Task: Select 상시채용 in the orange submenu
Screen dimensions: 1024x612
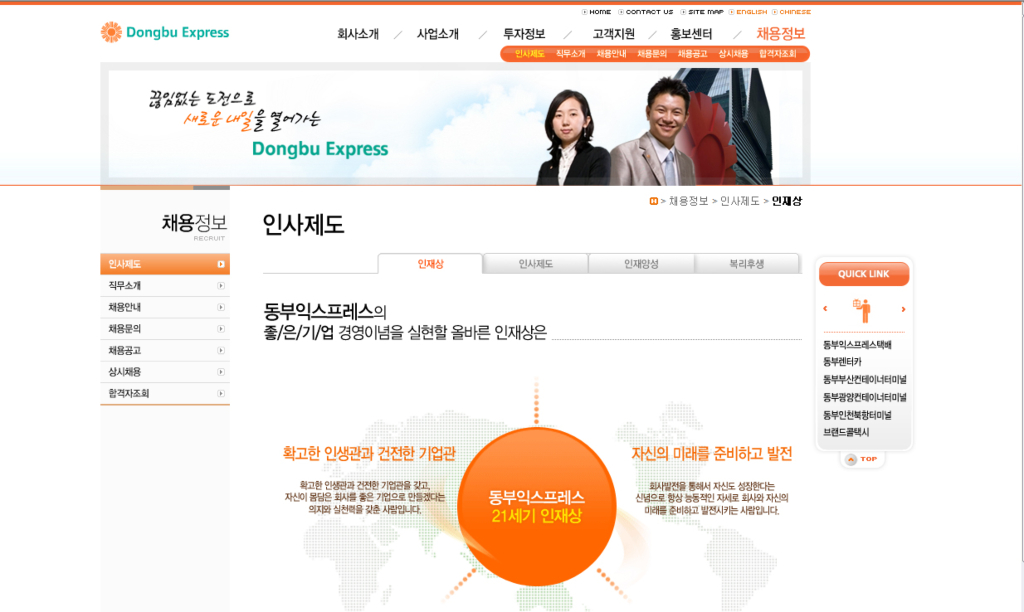Action: (x=733, y=54)
